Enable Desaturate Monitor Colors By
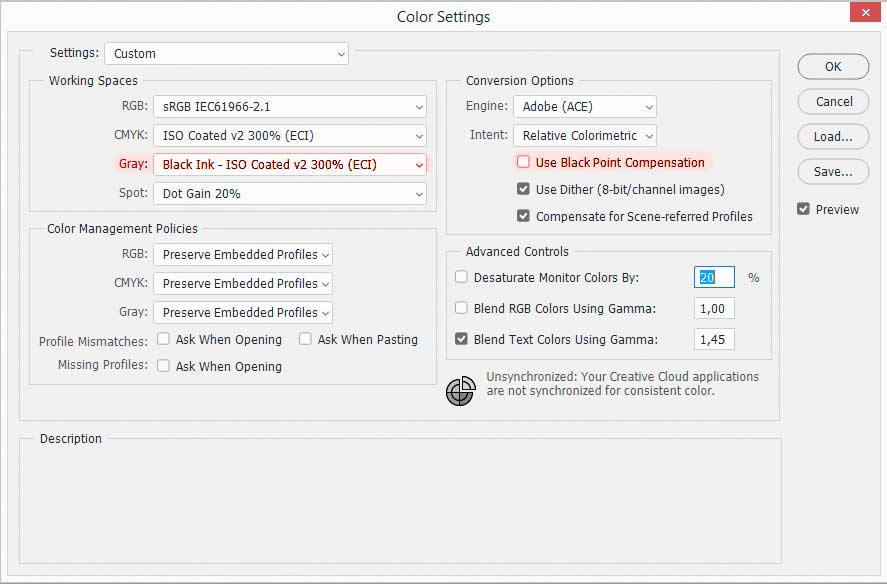The image size is (887, 584). pyautogui.click(x=461, y=278)
